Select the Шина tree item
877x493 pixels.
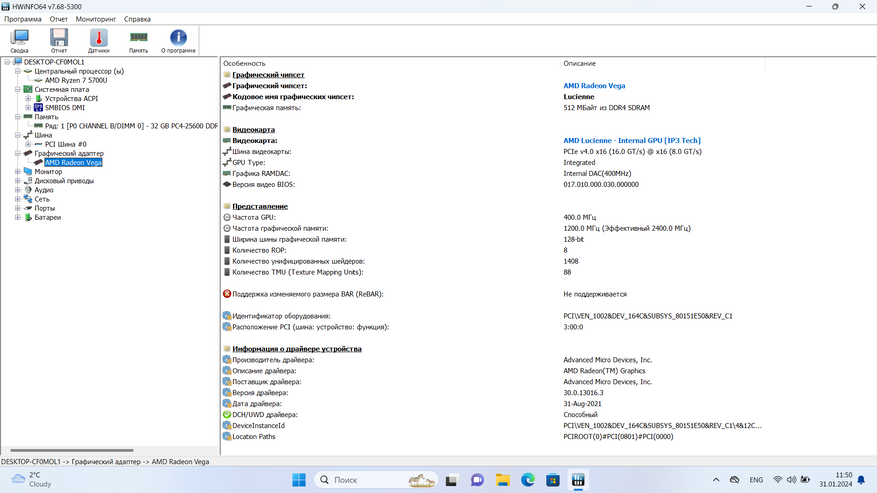click(43, 135)
